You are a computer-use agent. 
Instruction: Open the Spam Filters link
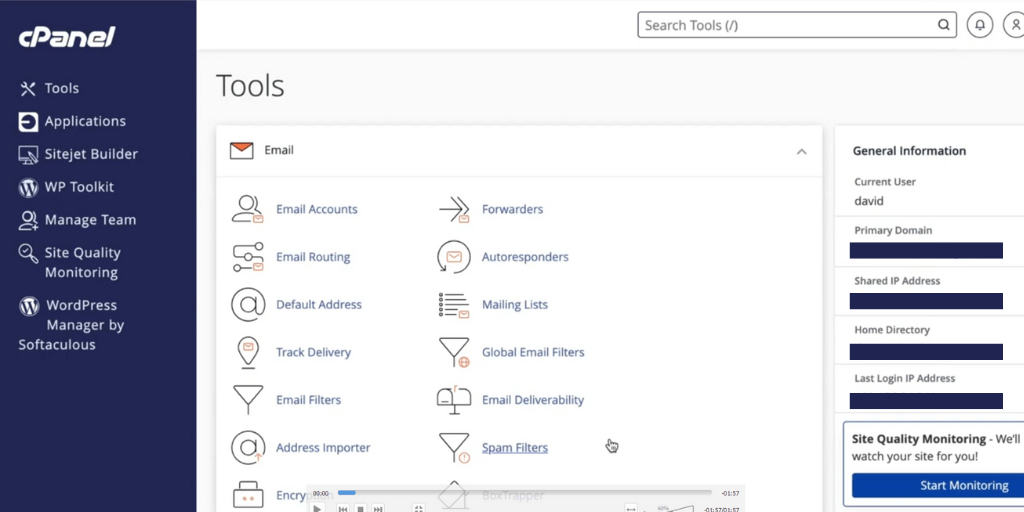pos(515,447)
